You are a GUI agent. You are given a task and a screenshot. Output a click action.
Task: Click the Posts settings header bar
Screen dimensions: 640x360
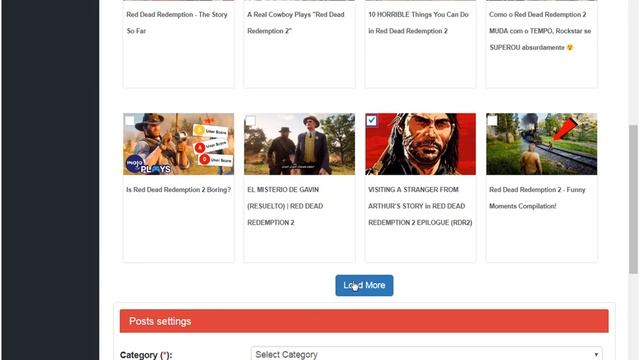[x=364, y=321]
